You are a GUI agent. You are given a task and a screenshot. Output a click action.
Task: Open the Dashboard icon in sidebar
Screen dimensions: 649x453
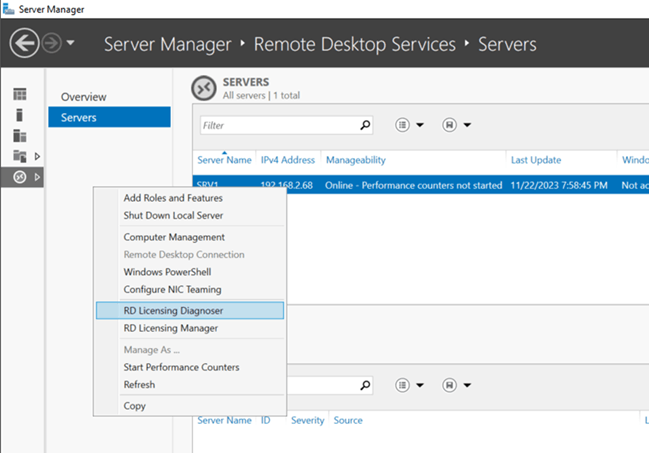pyautogui.click(x=19, y=94)
